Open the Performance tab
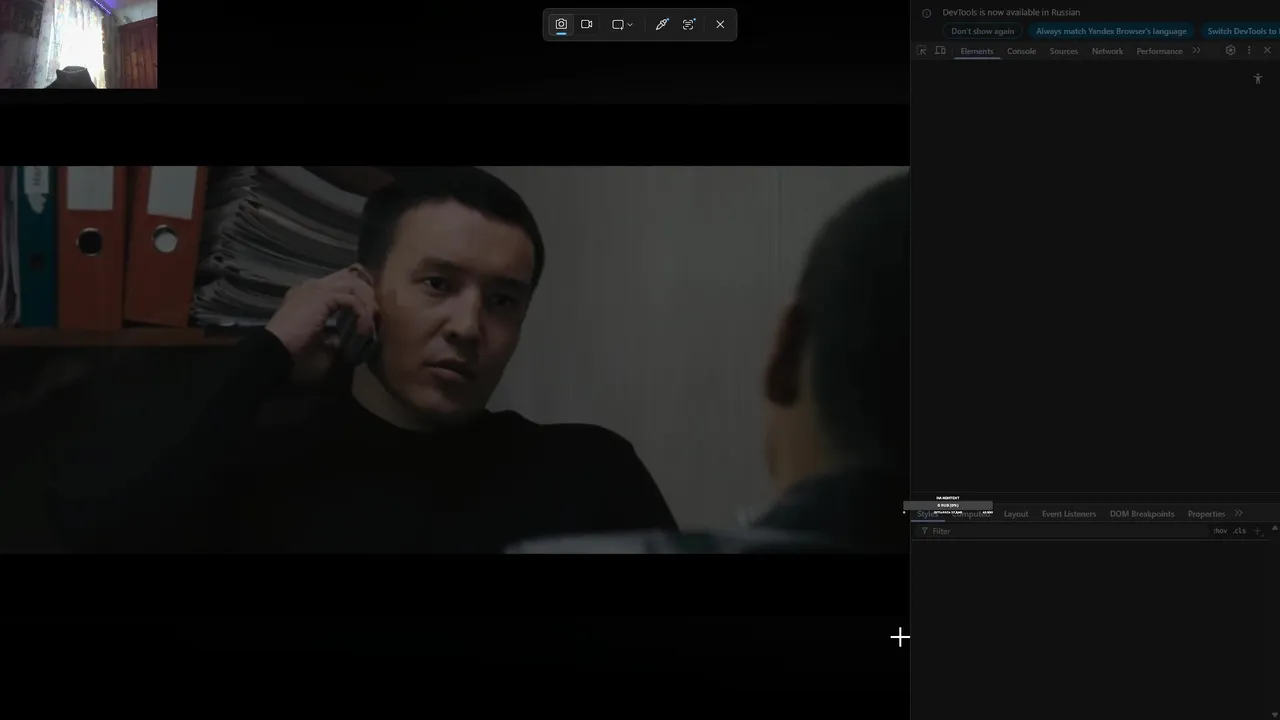The width and height of the screenshot is (1280, 720). point(1159,51)
